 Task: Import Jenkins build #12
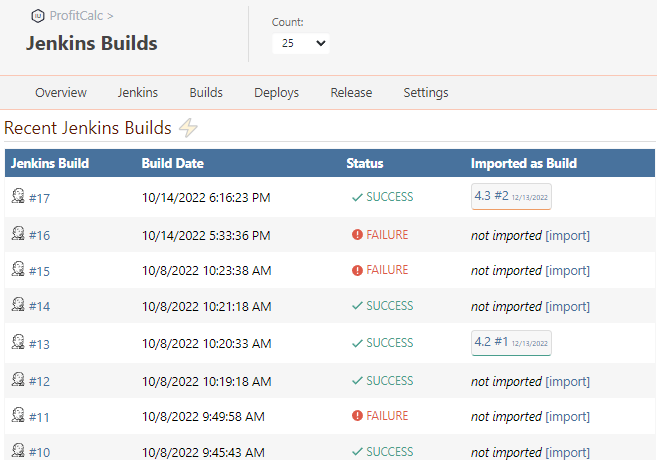567,381
